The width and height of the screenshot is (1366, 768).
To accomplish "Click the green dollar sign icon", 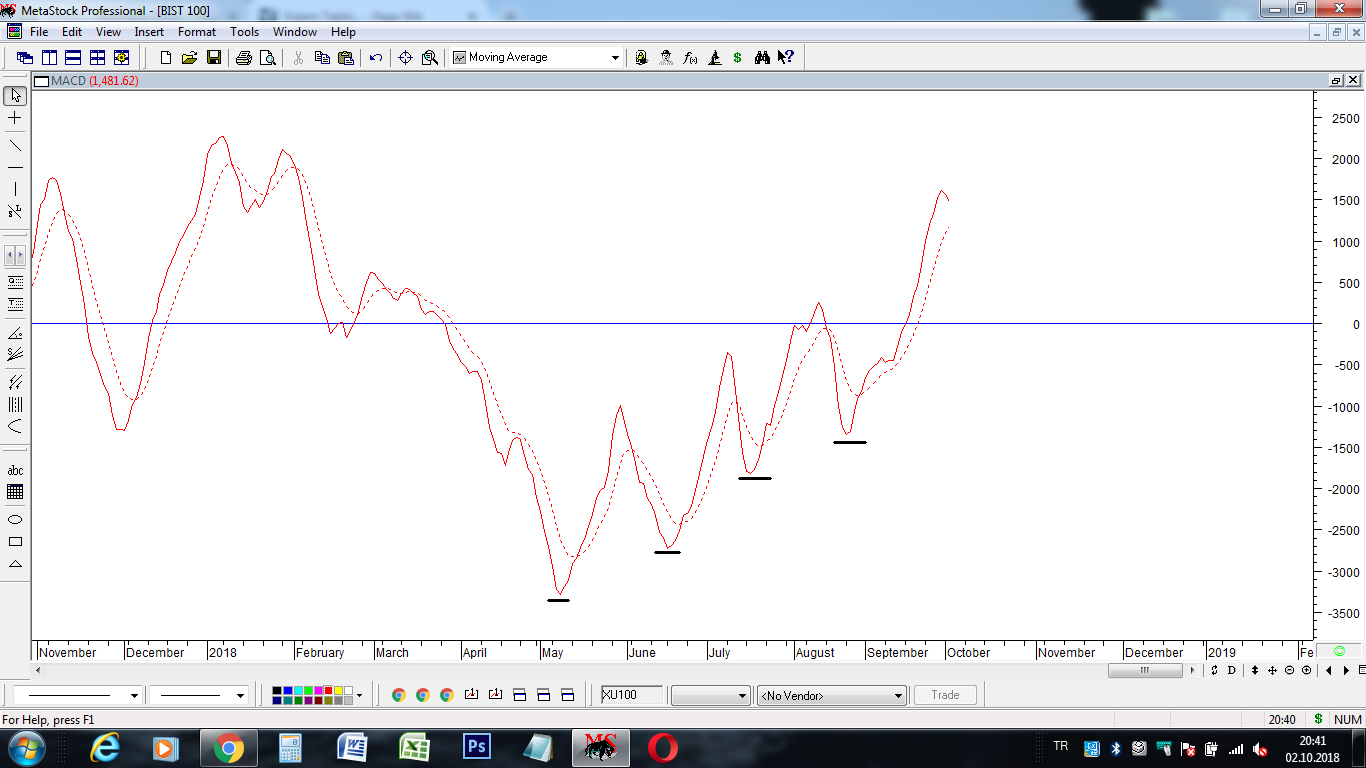I will click(x=738, y=58).
